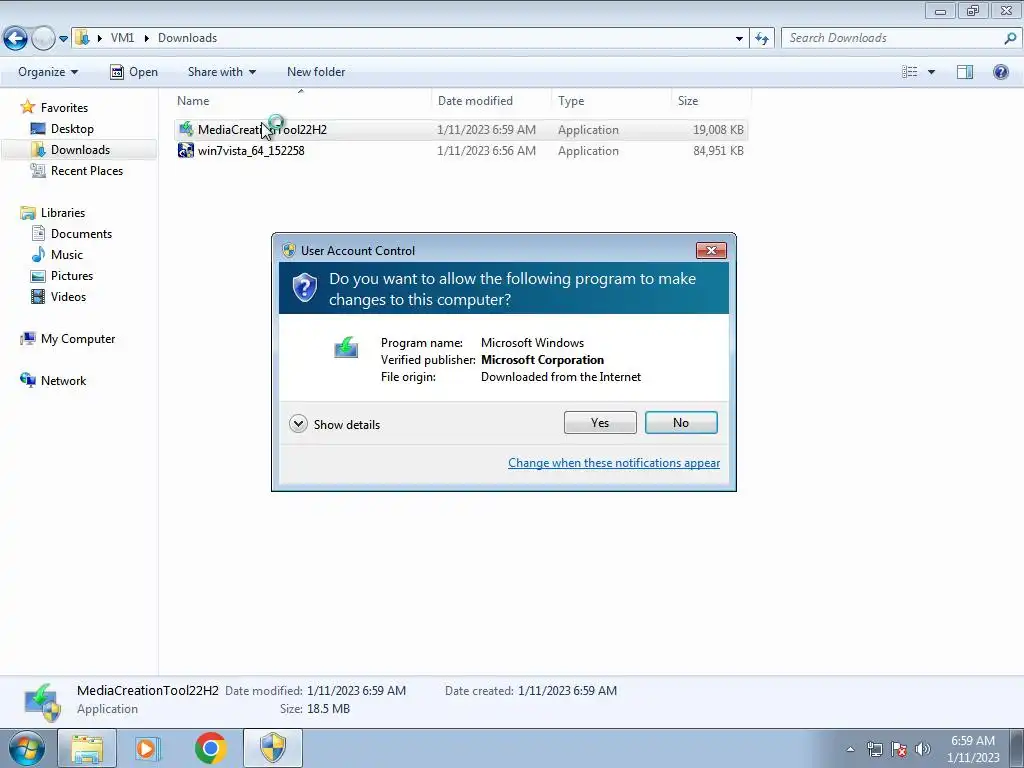Screen dimensions: 1024x768
Task: Click the Refresh button beside address bar
Action: click(761, 39)
